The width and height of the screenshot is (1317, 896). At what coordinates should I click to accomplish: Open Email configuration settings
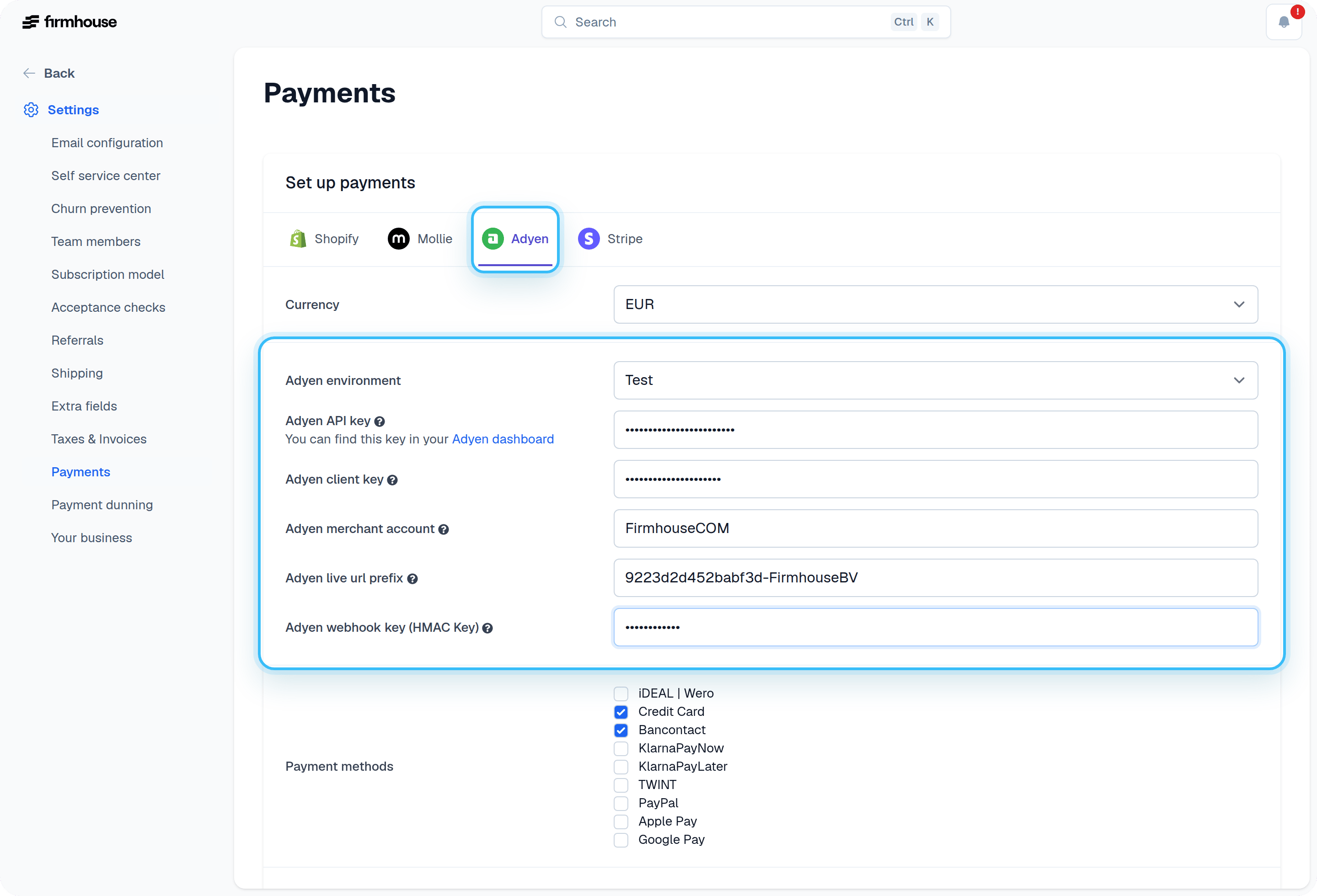(x=107, y=143)
